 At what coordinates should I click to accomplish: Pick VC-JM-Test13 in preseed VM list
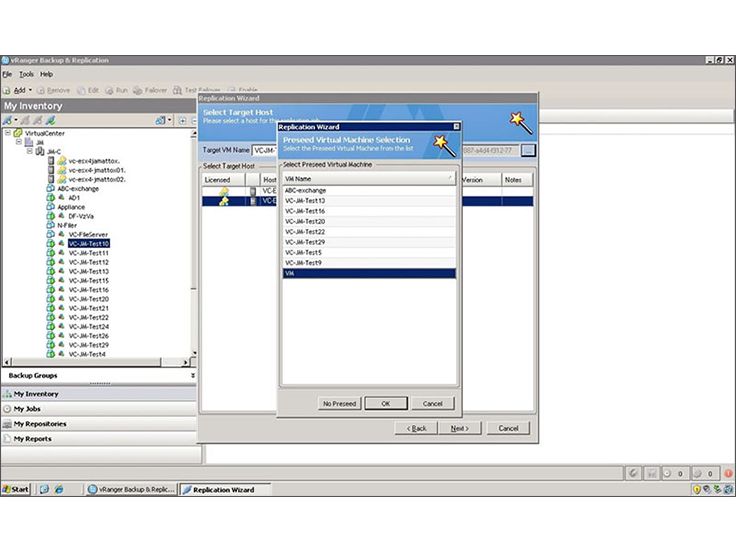369,201
